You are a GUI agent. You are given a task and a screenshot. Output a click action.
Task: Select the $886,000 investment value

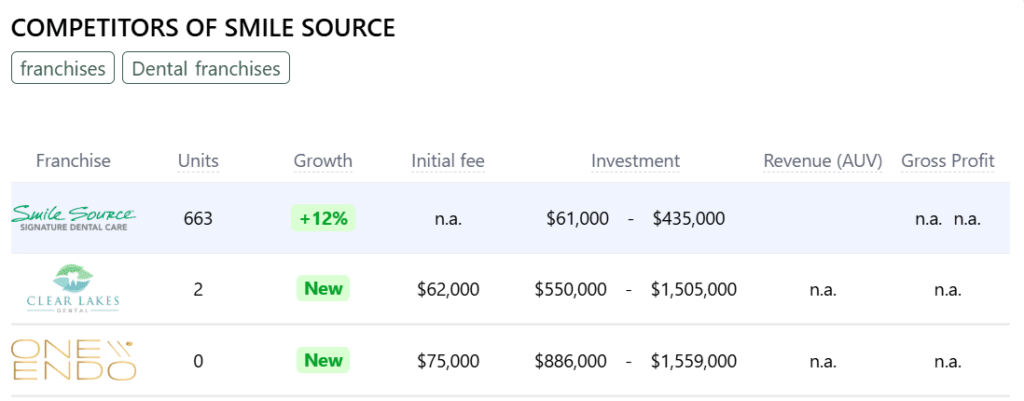[570, 360]
